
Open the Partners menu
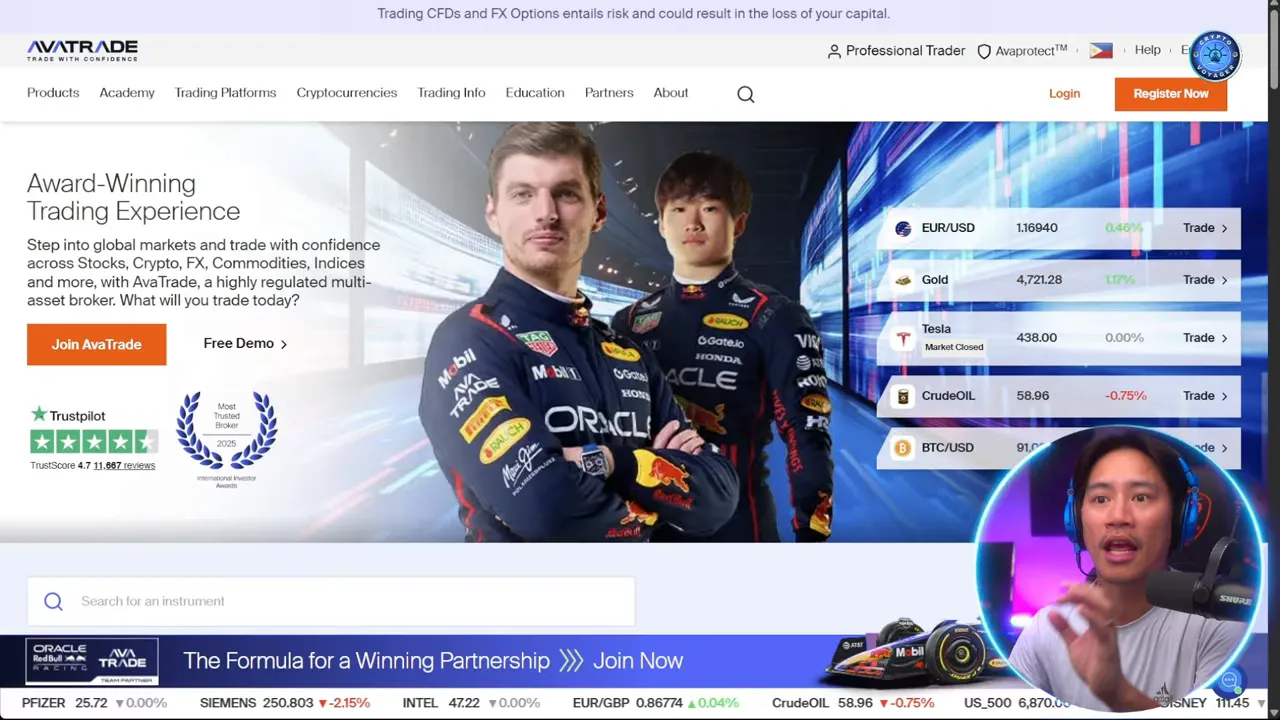(609, 93)
